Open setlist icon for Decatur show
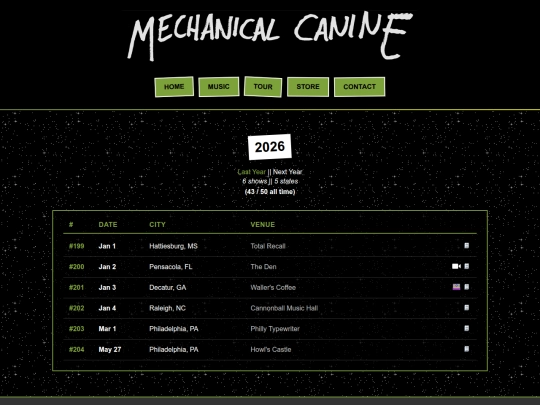 point(467,287)
